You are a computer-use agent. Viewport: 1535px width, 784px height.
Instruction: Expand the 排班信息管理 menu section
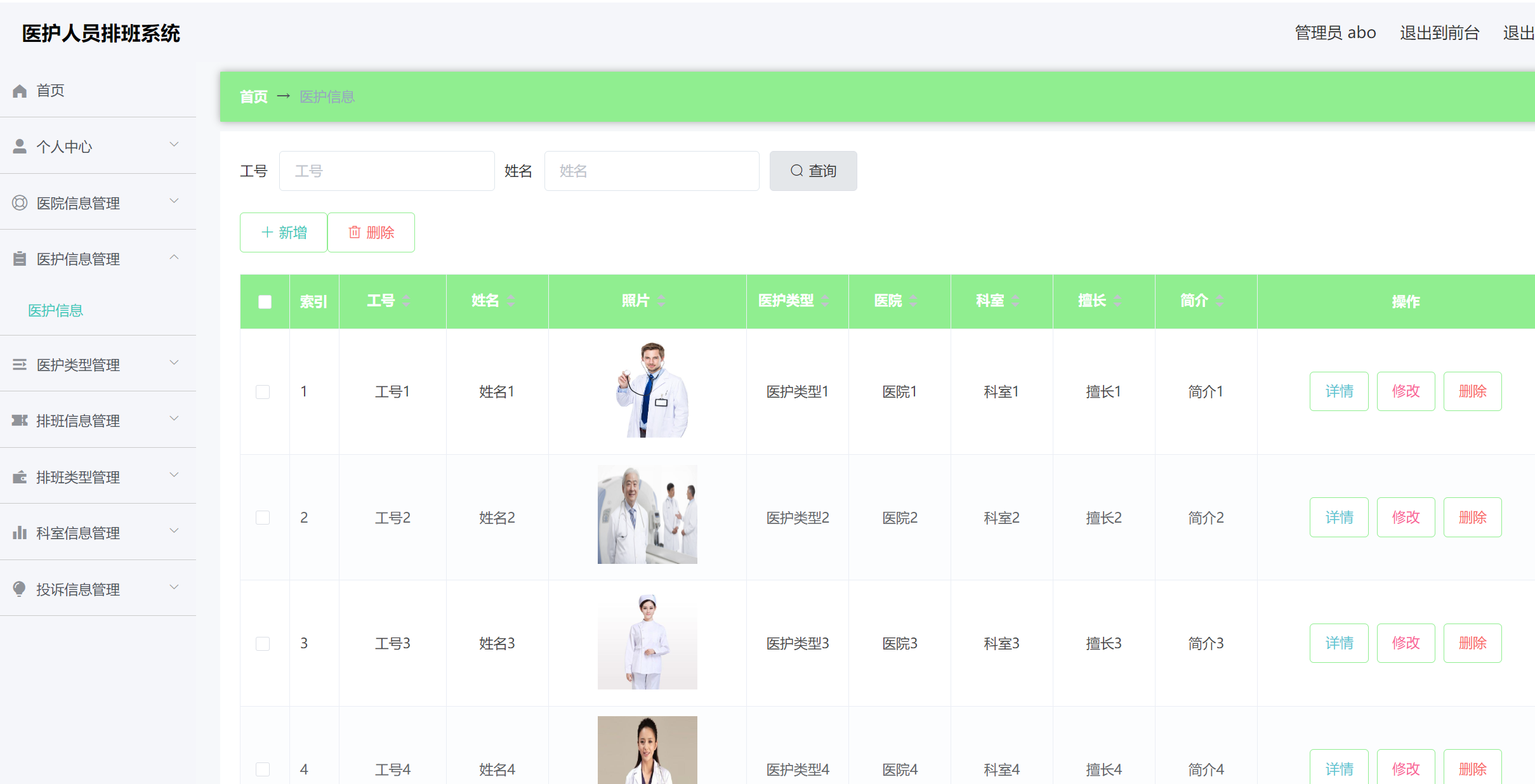click(x=174, y=419)
